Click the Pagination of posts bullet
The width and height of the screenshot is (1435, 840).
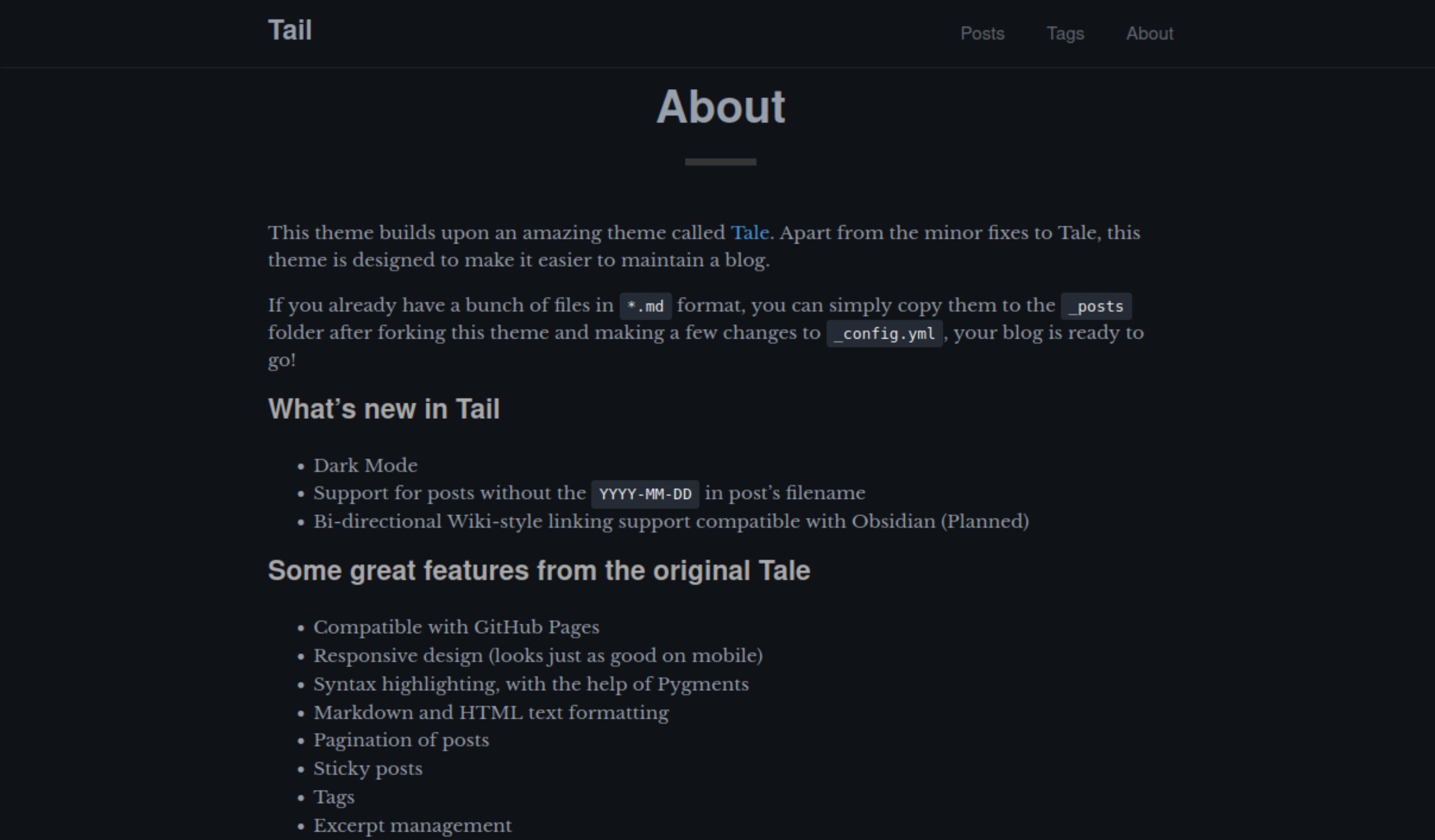[x=401, y=740]
